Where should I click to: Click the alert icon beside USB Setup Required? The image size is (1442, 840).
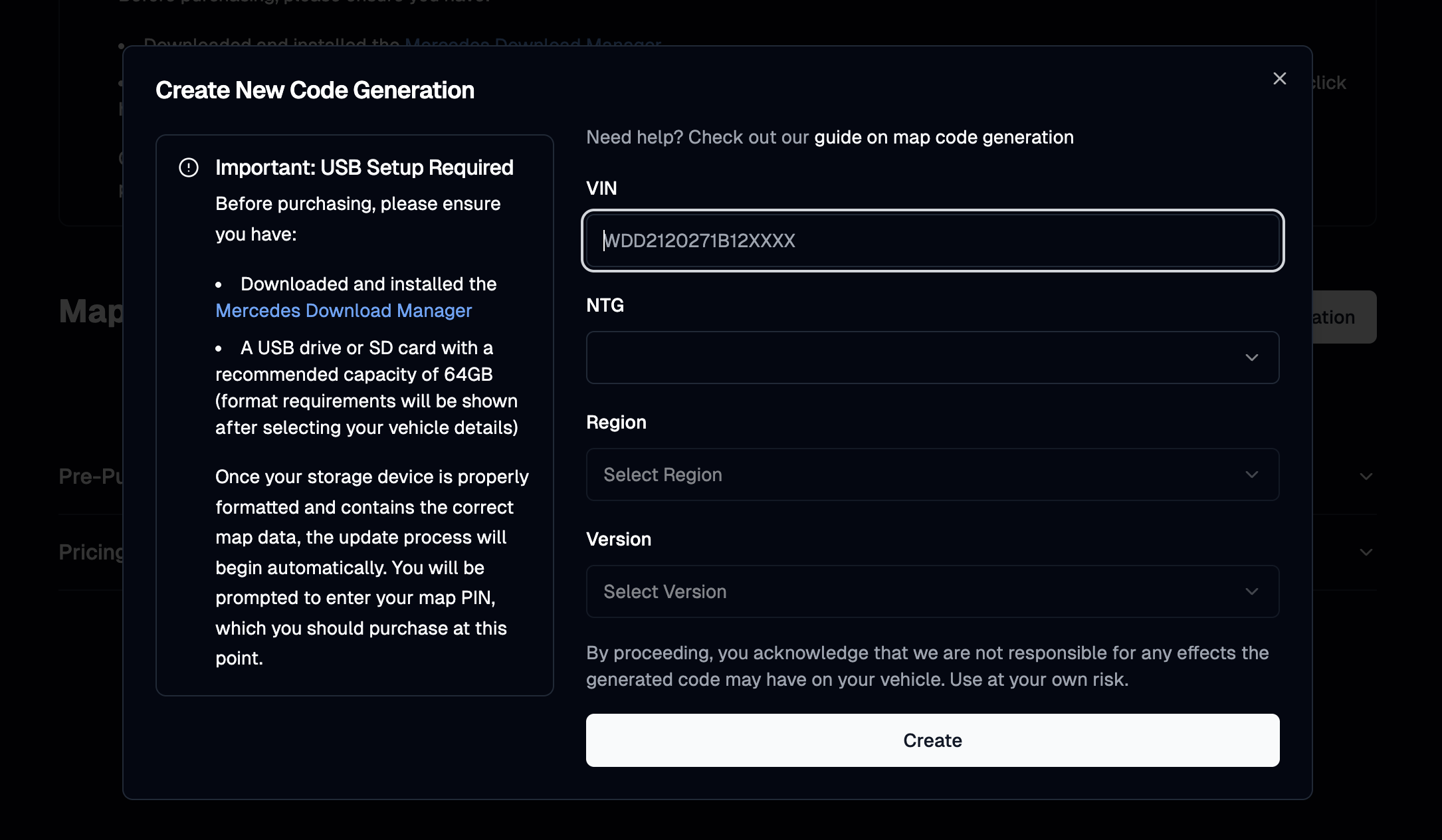189,167
